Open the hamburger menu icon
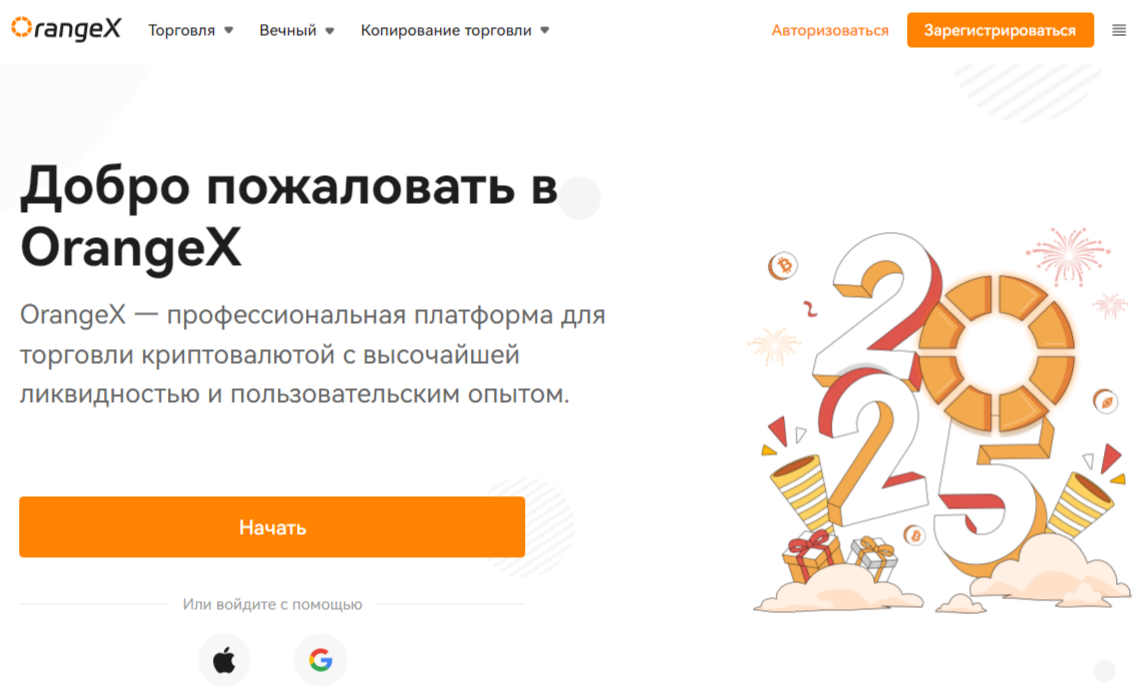1147x698 pixels. coord(1118,30)
